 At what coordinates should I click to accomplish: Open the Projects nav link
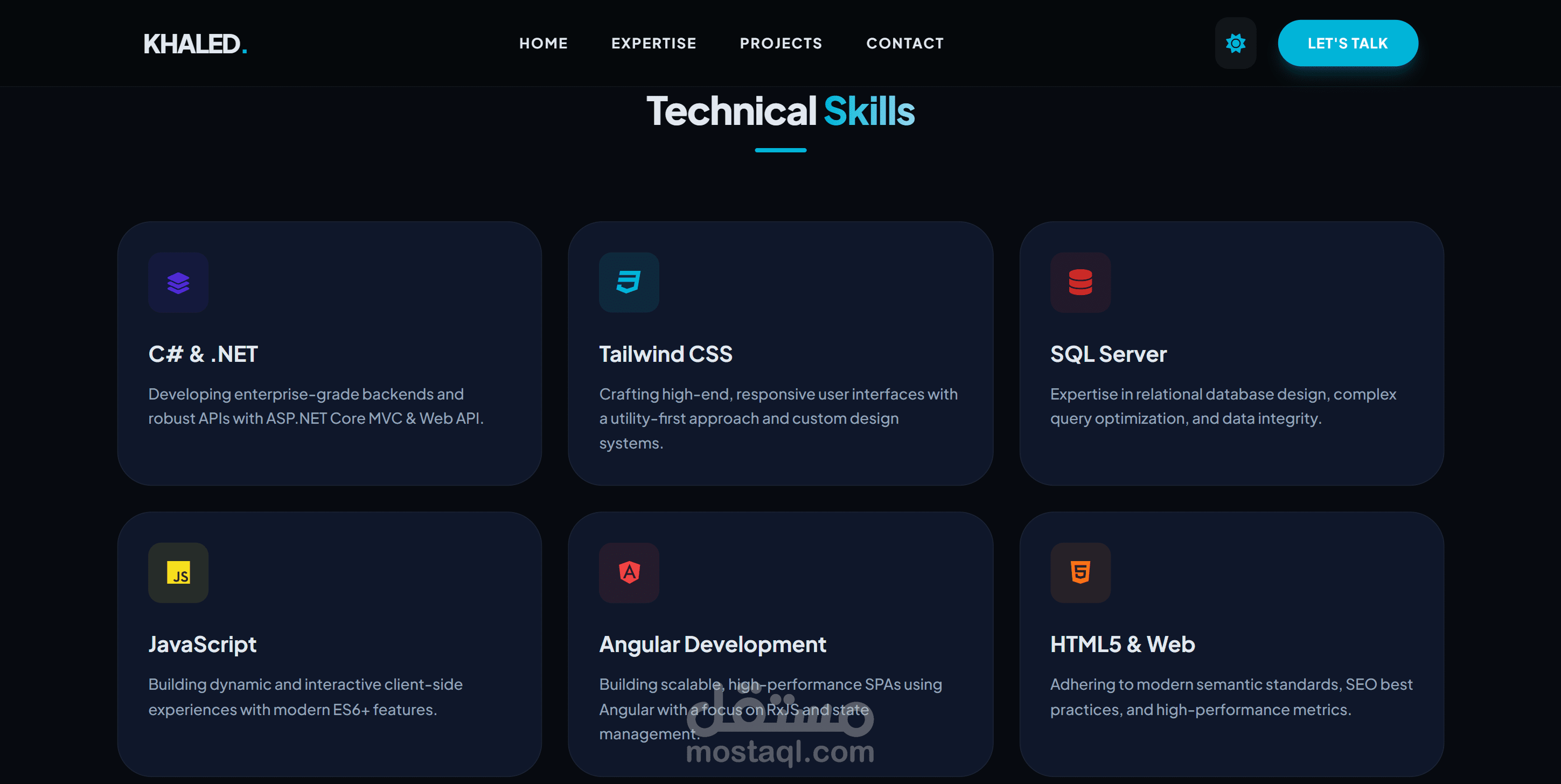780,43
